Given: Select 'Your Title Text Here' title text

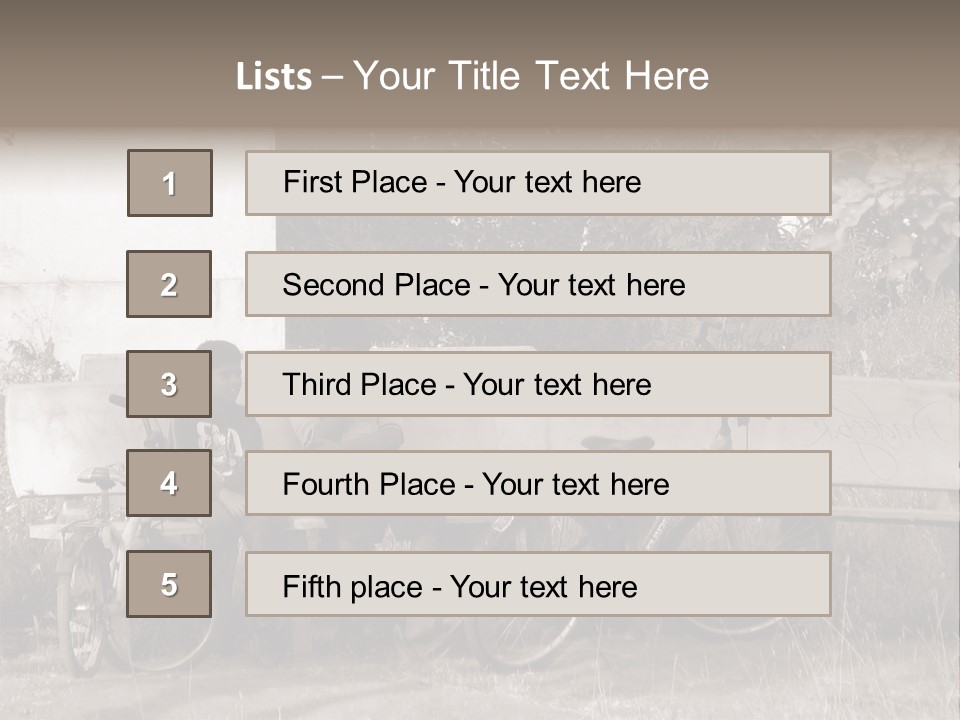Looking at the screenshot, I should point(531,77).
